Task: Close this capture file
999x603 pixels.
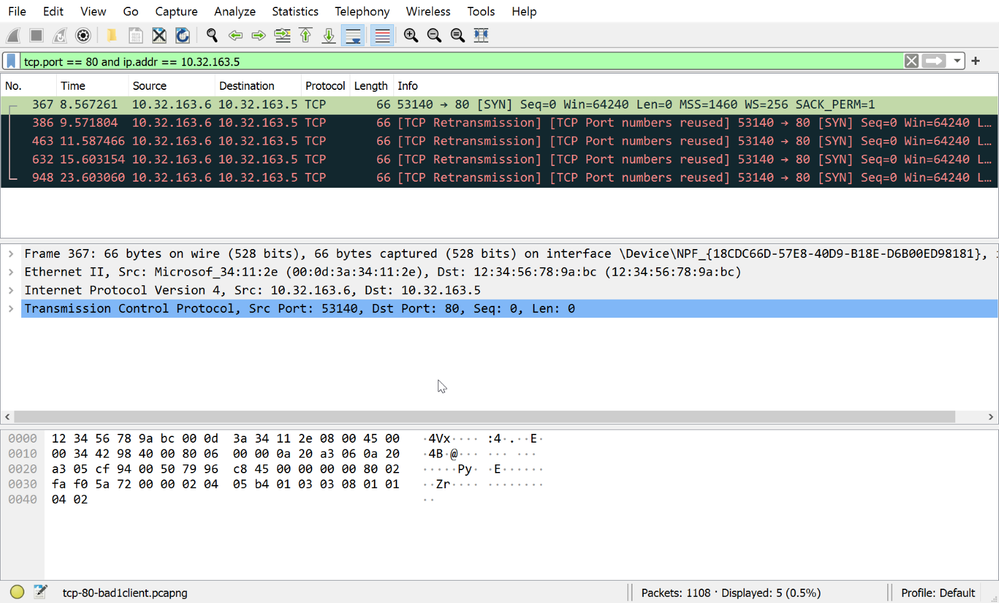Action: click(159, 36)
